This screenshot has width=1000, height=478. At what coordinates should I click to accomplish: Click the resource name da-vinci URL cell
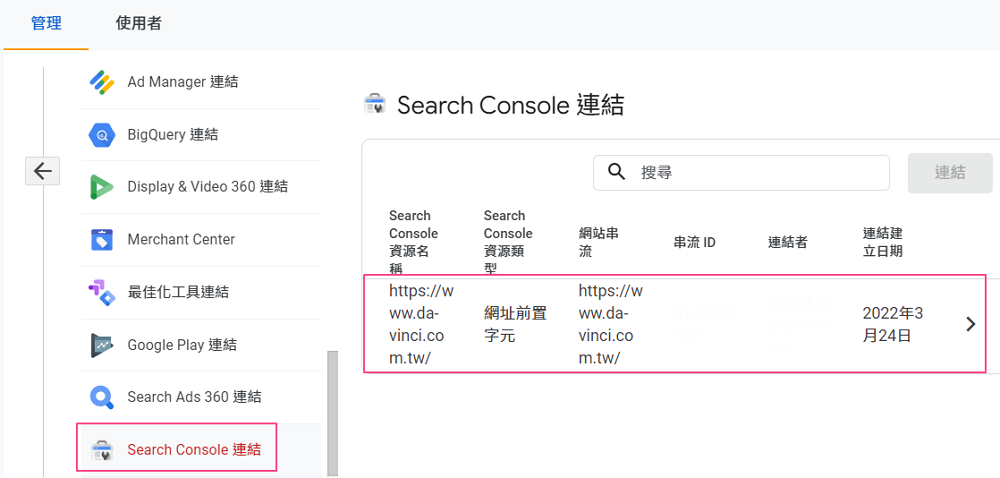[421, 324]
